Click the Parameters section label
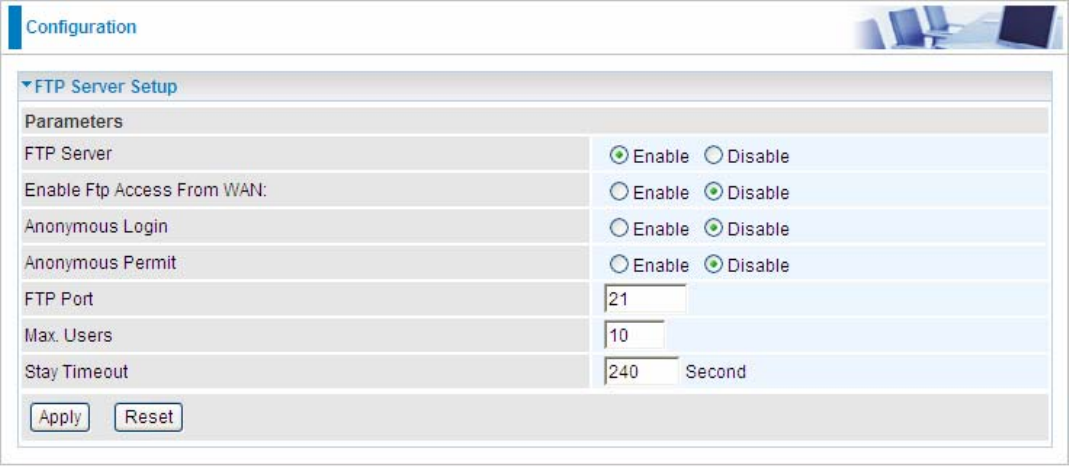This screenshot has height=467, width=1069. [74, 122]
